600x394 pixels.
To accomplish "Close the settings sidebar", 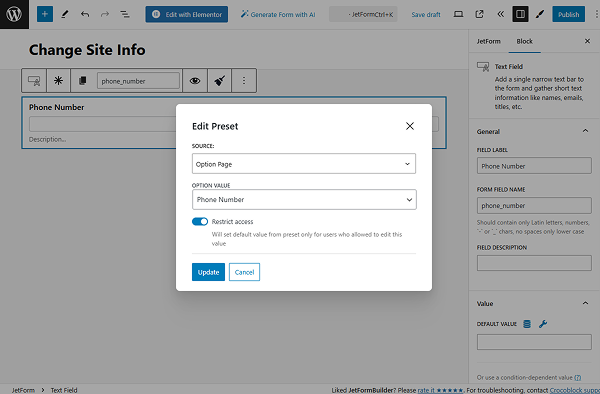I will pyautogui.click(x=587, y=41).
